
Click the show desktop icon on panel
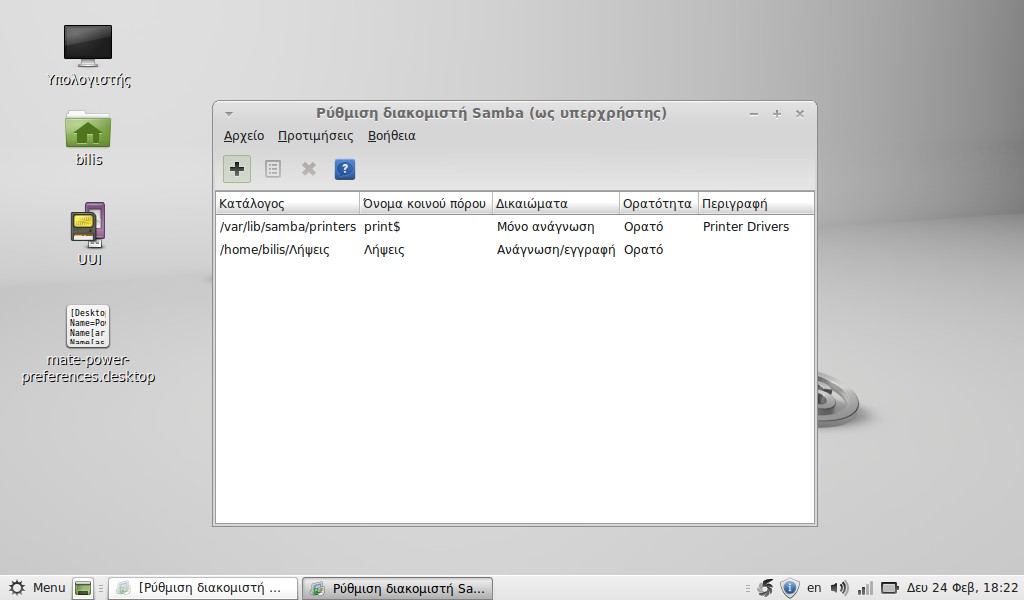(x=83, y=588)
